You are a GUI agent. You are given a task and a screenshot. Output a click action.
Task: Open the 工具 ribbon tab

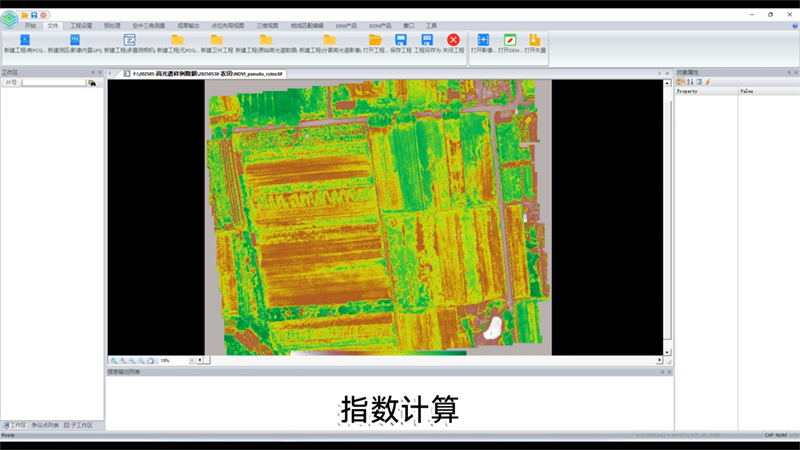pos(431,26)
